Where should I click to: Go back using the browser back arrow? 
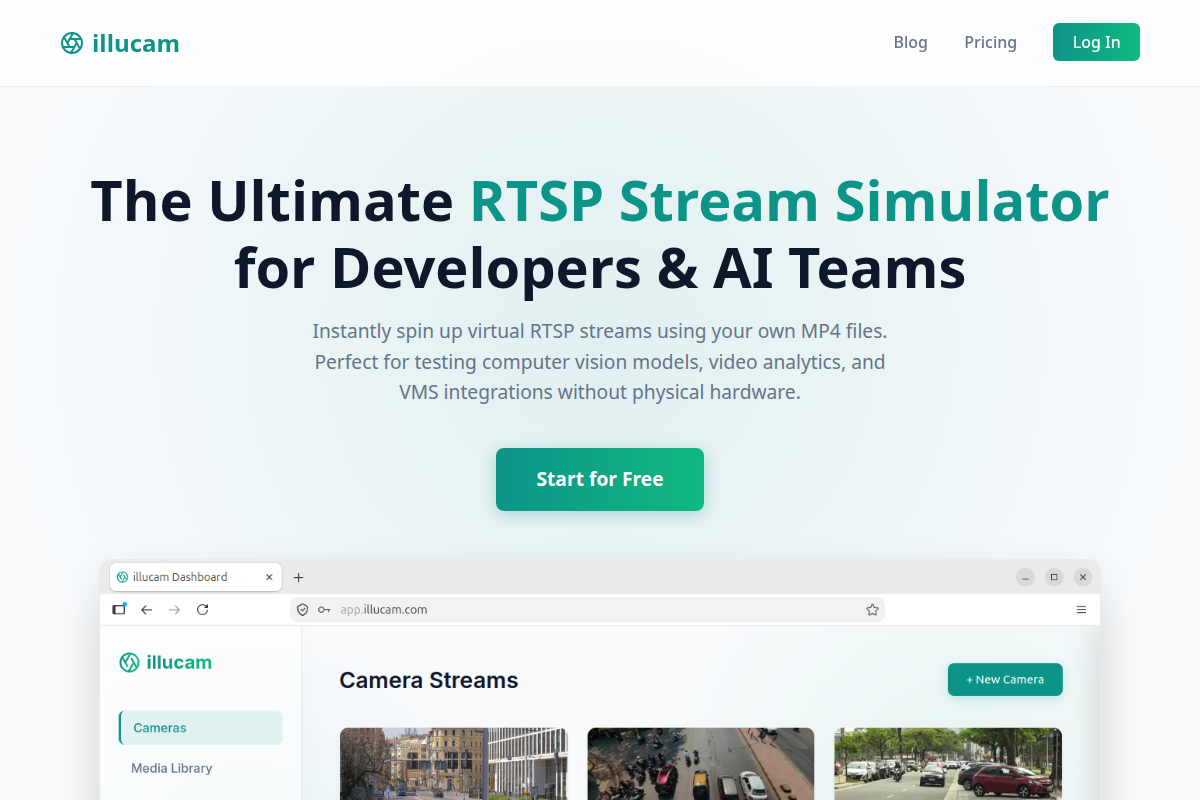147,609
